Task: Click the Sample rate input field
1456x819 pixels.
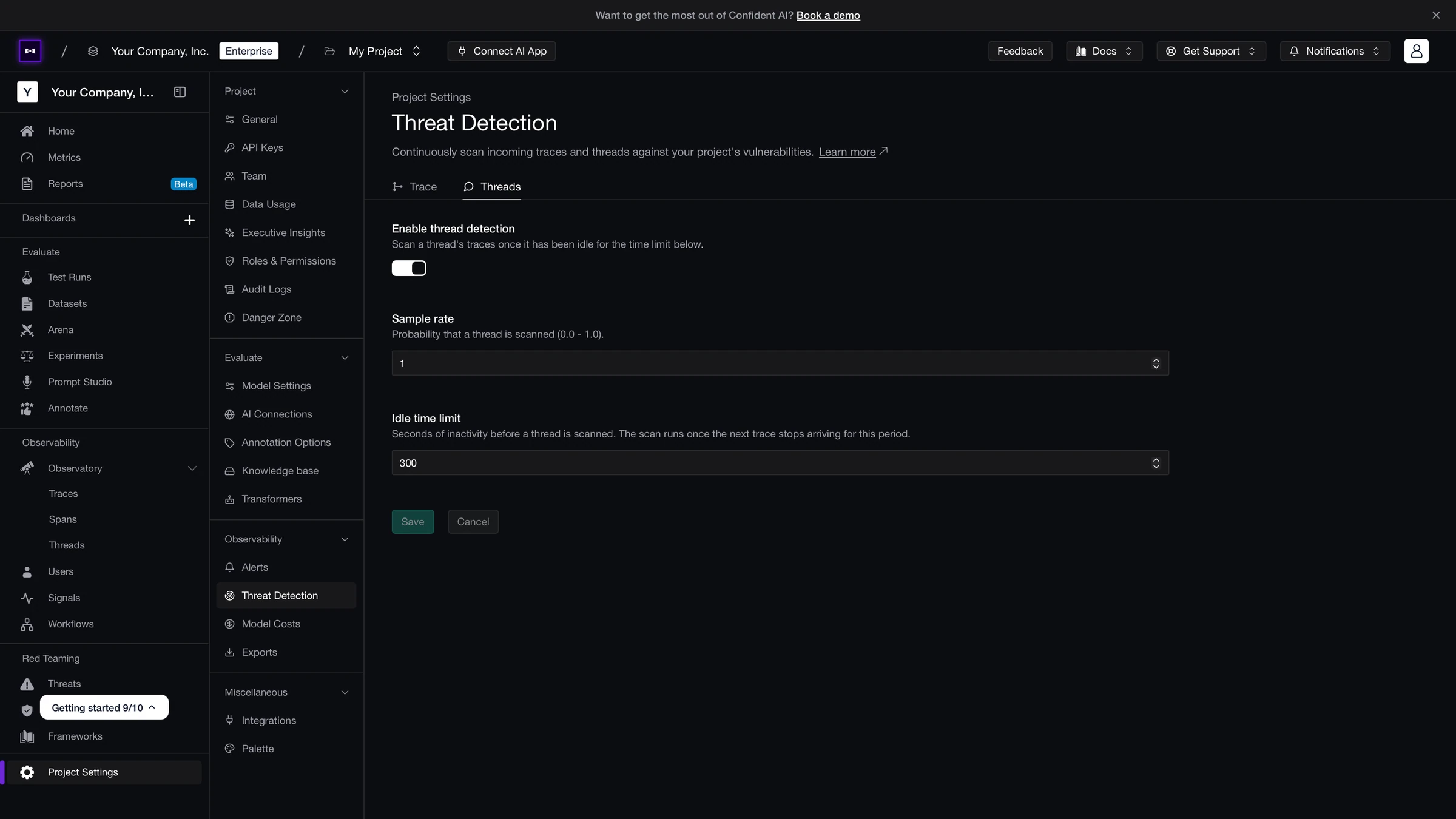Action: pos(780,363)
